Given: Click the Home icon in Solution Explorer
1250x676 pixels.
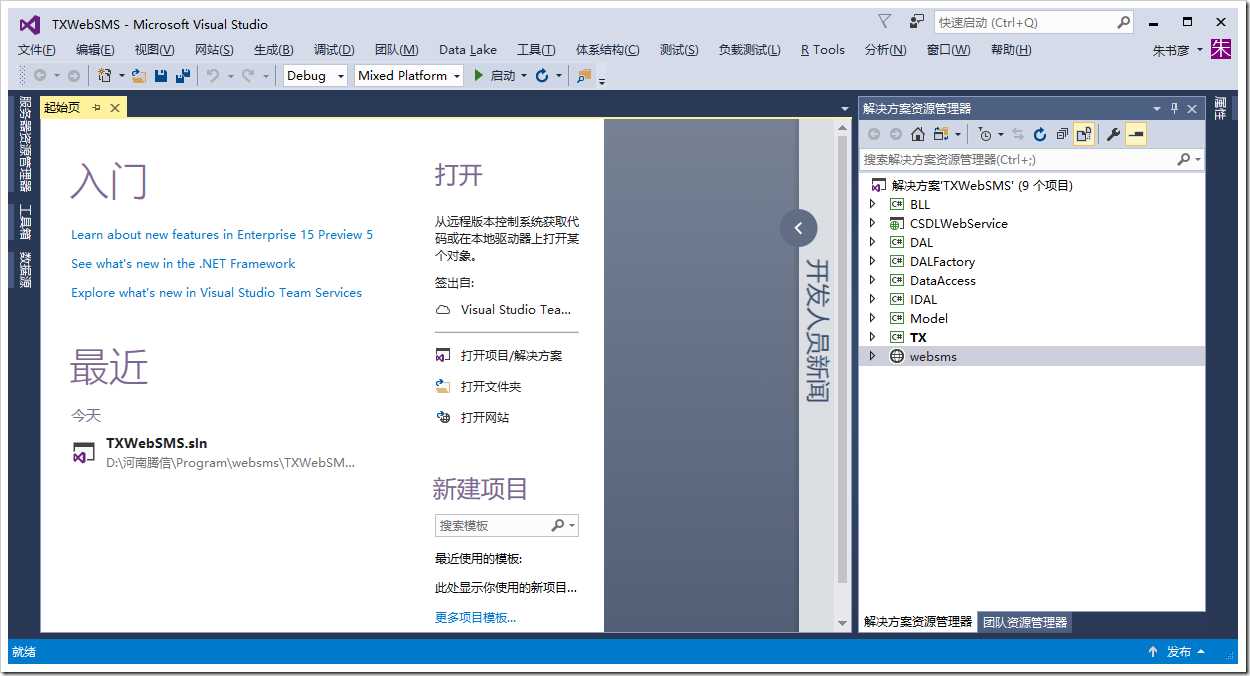Looking at the screenshot, I should pos(917,134).
